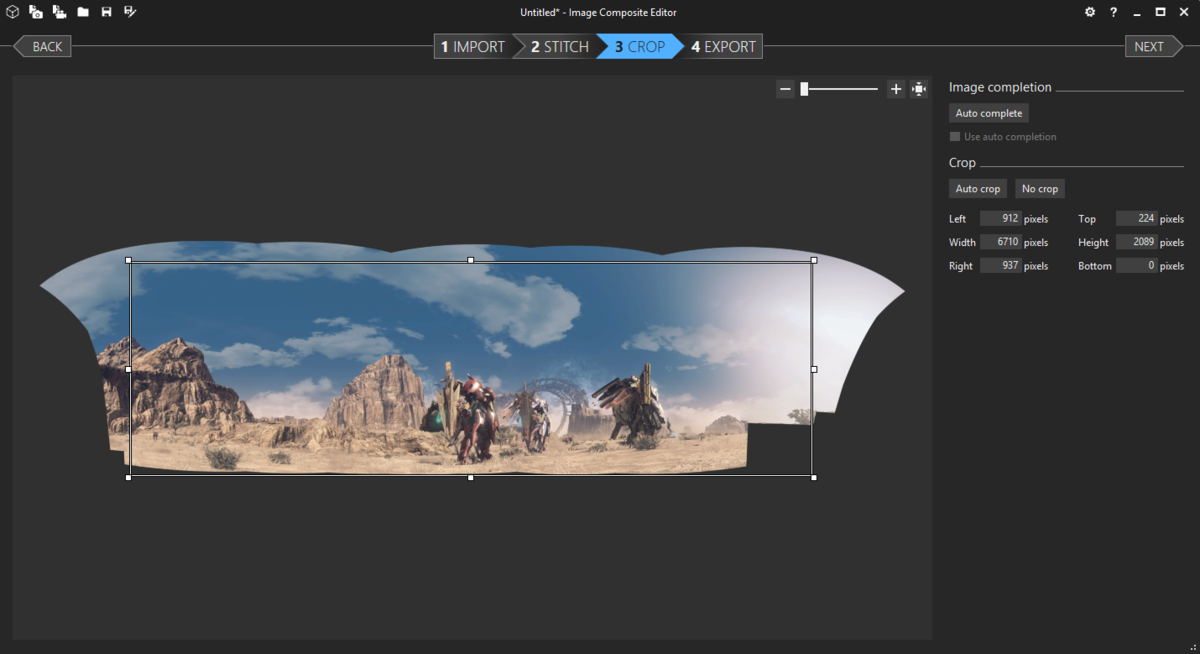Click the top-right crop handle
1200x654 pixels.
(x=814, y=260)
